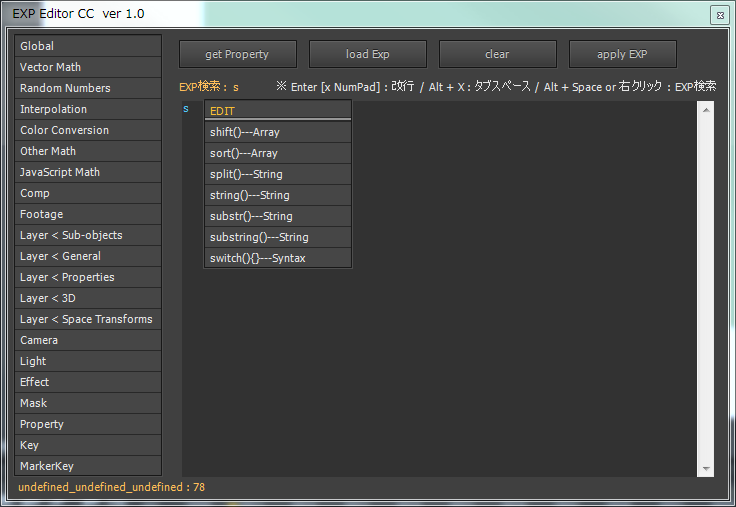Select the Key category

click(x=88, y=445)
